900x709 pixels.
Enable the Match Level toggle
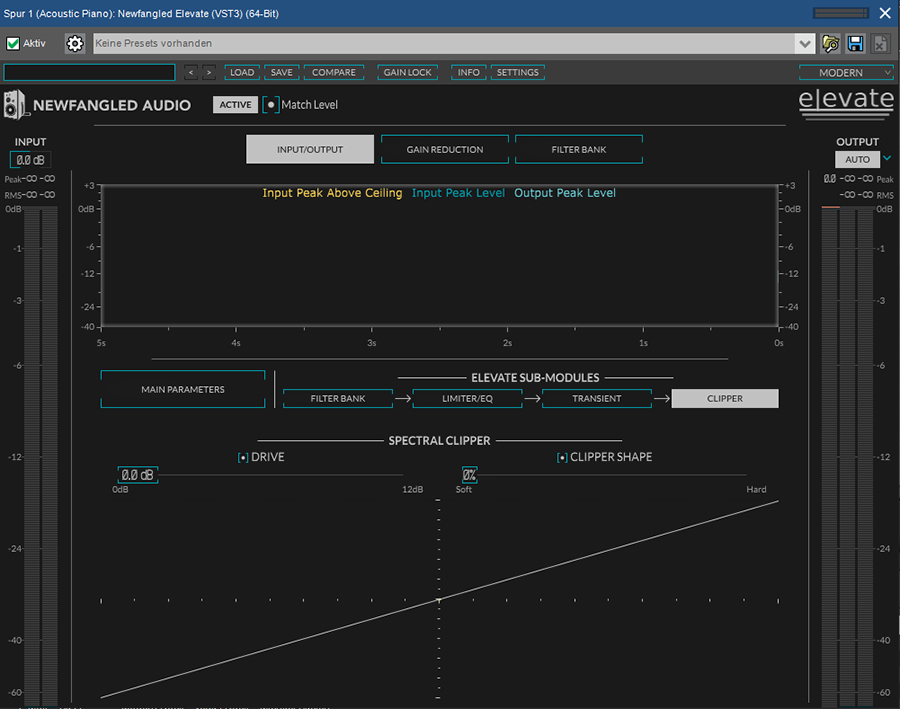point(271,104)
